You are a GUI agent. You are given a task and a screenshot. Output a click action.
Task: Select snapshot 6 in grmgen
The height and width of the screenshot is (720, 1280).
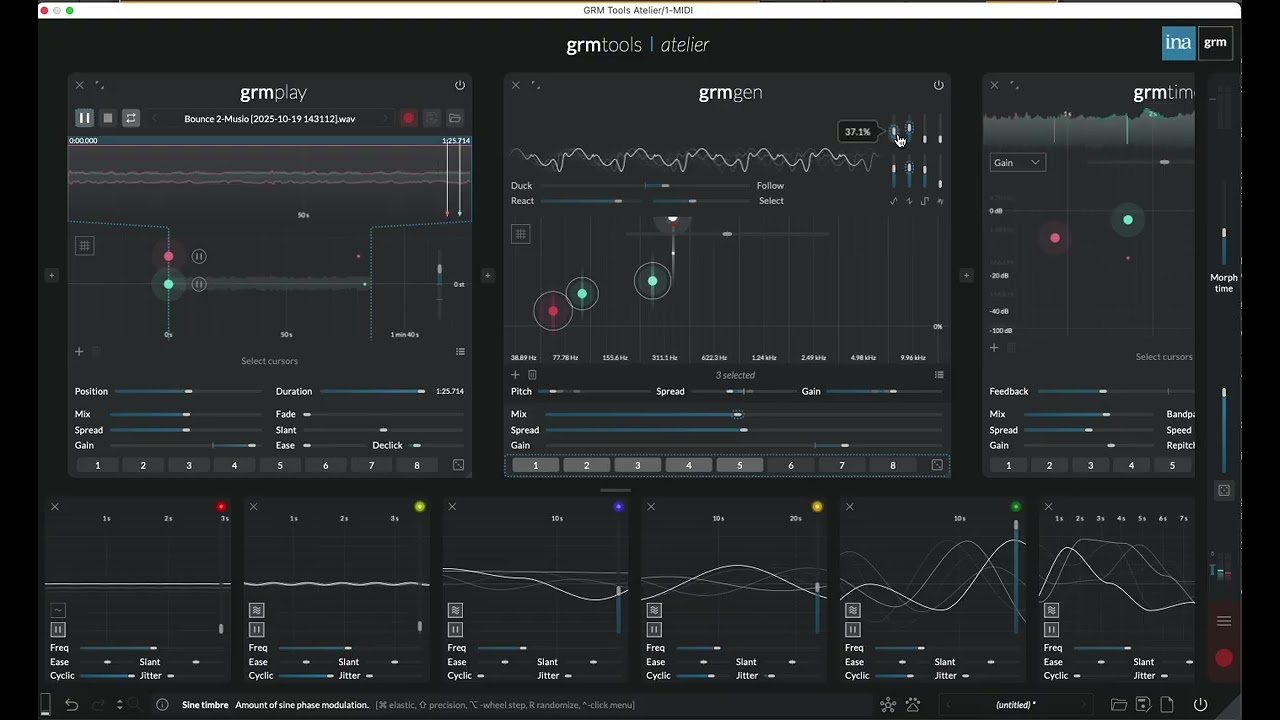point(791,465)
